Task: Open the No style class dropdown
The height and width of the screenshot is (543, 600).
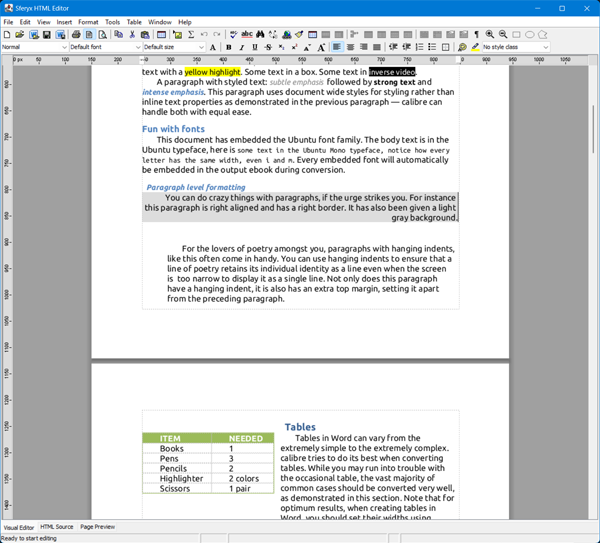Action: pos(516,47)
